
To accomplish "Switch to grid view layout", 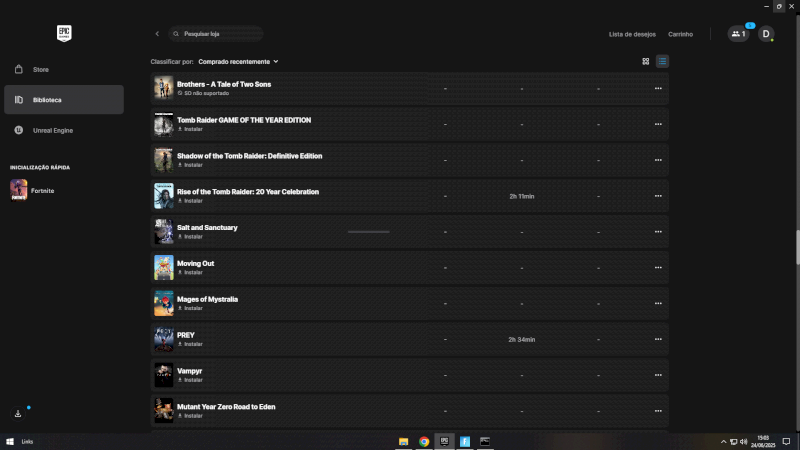I will tap(645, 61).
